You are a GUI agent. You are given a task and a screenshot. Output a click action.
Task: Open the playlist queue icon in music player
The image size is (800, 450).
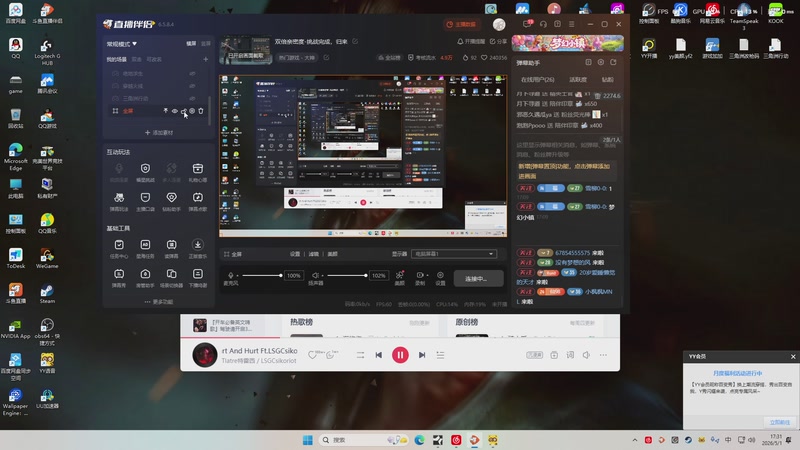pos(440,355)
